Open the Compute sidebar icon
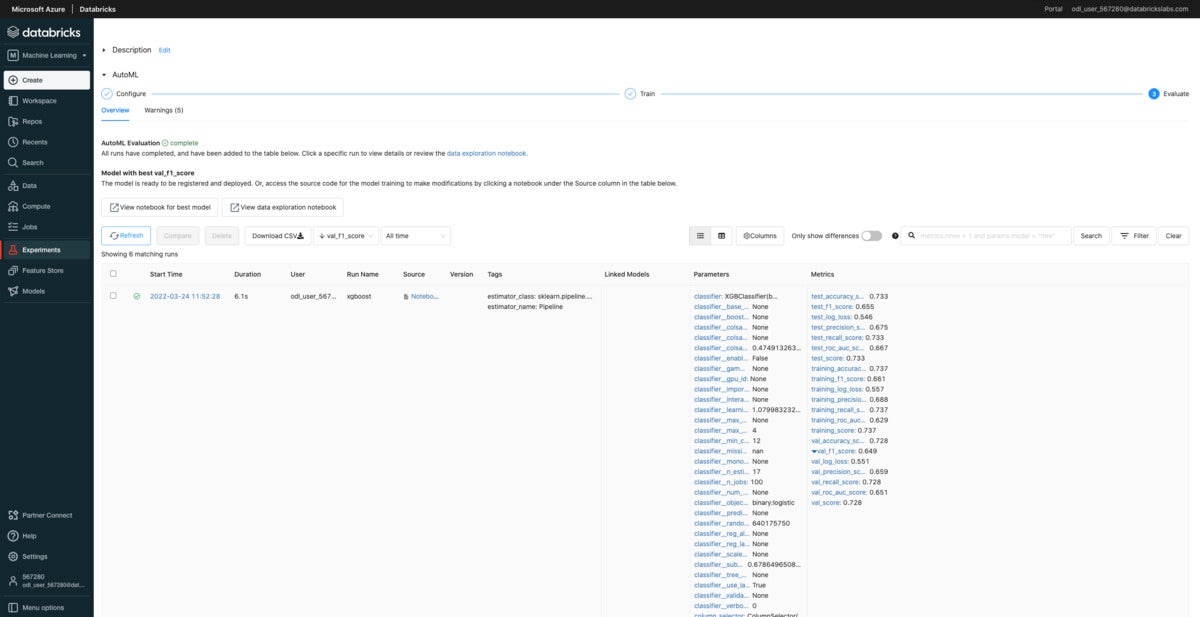1200x617 pixels. click(13, 206)
